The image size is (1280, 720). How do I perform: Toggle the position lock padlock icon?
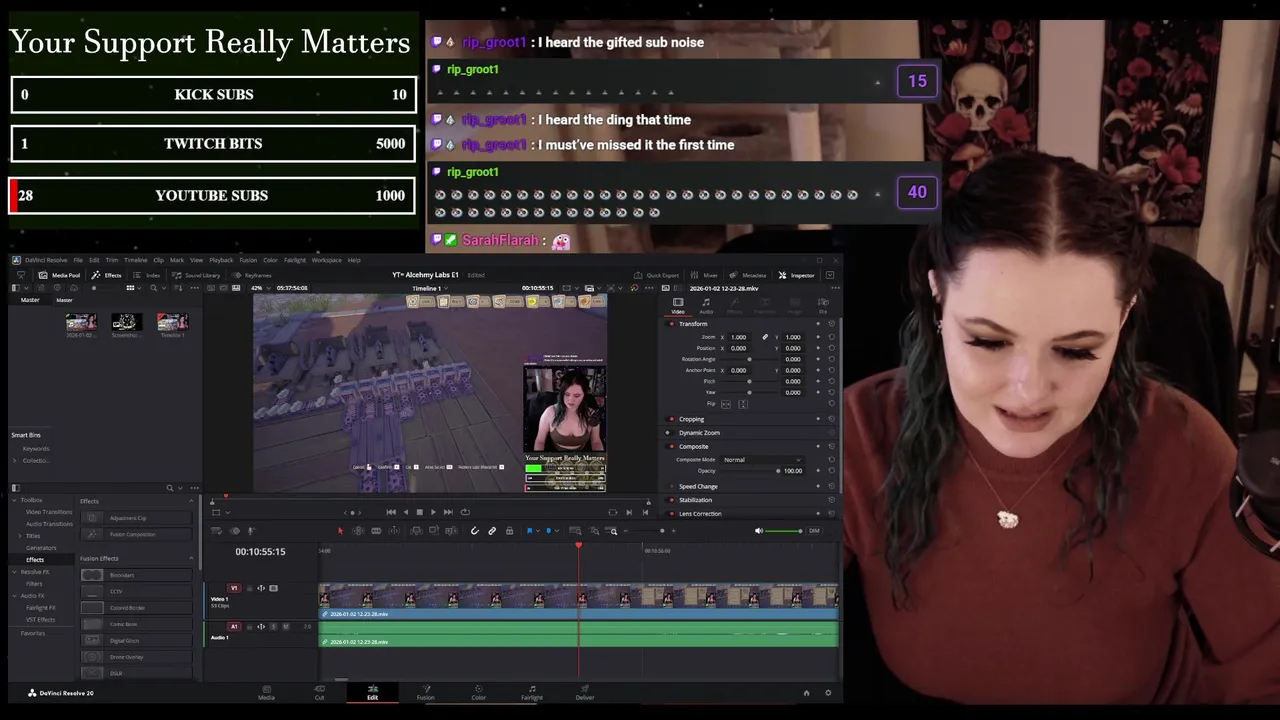[509, 531]
